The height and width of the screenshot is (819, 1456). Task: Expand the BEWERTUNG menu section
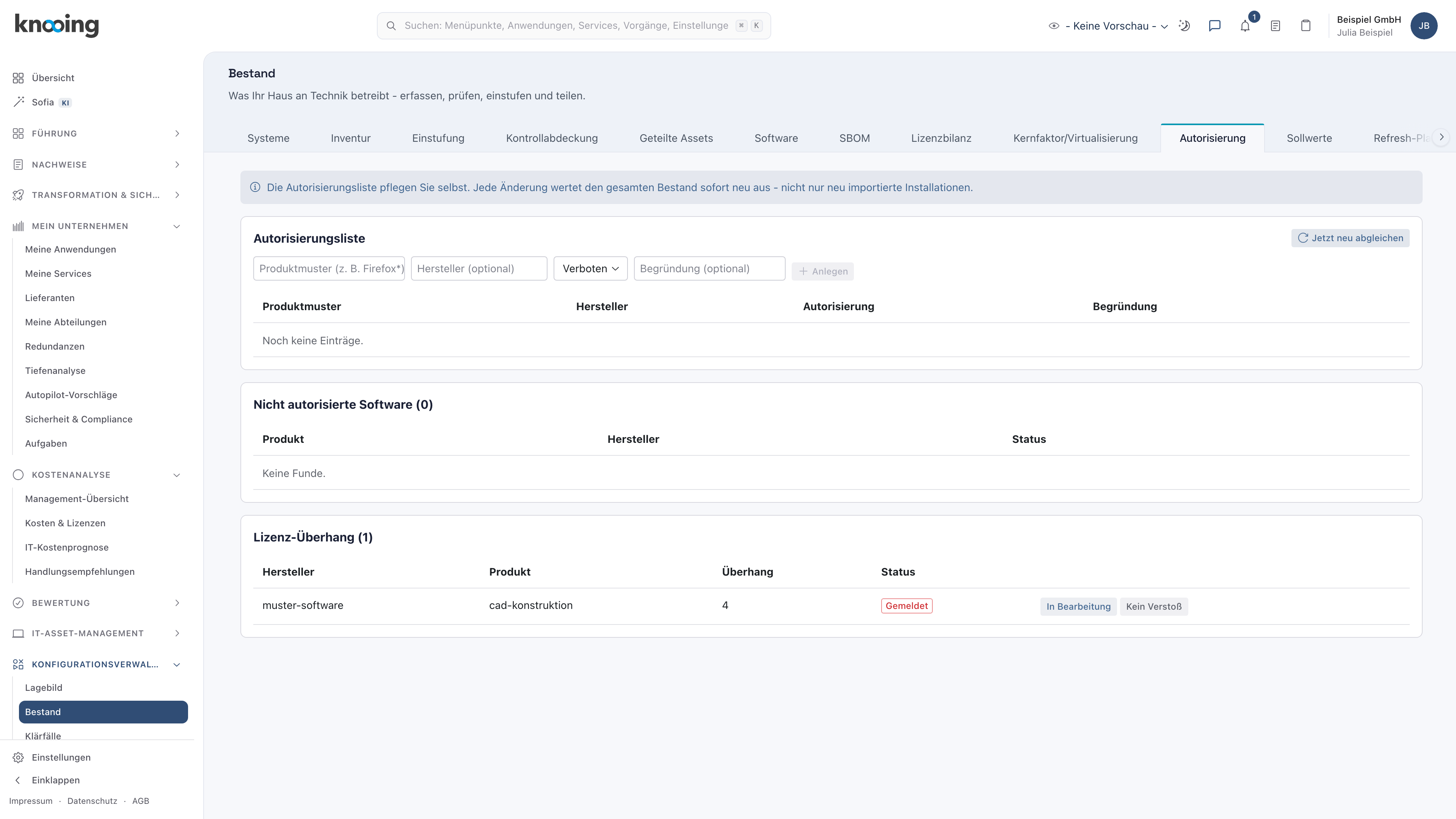coord(97,602)
